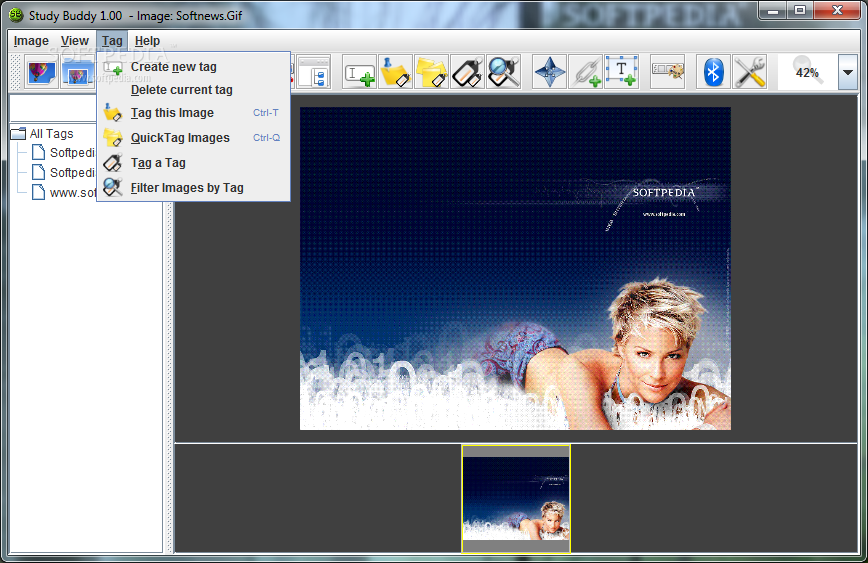Click the main Softpedia image preview
Screen dimensions: 868x563
tap(515, 268)
